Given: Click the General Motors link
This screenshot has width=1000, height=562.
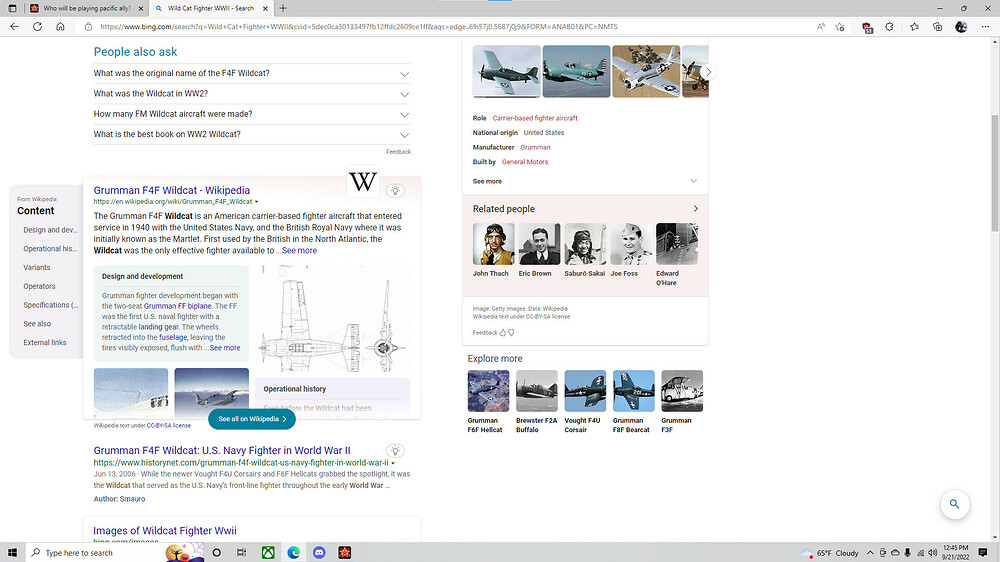Looking at the screenshot, I should pyautogui.click(x=524, y=162).
